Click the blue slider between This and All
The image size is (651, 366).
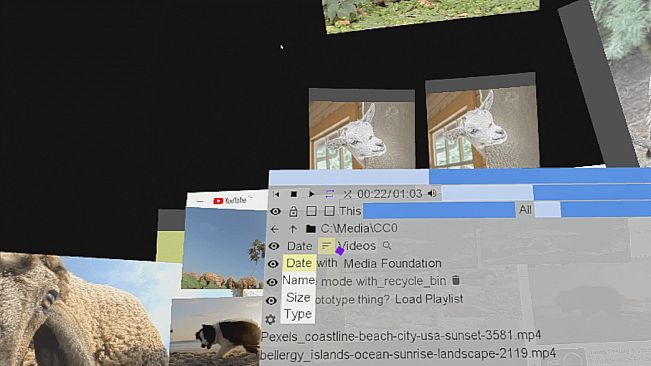(439, 210)
